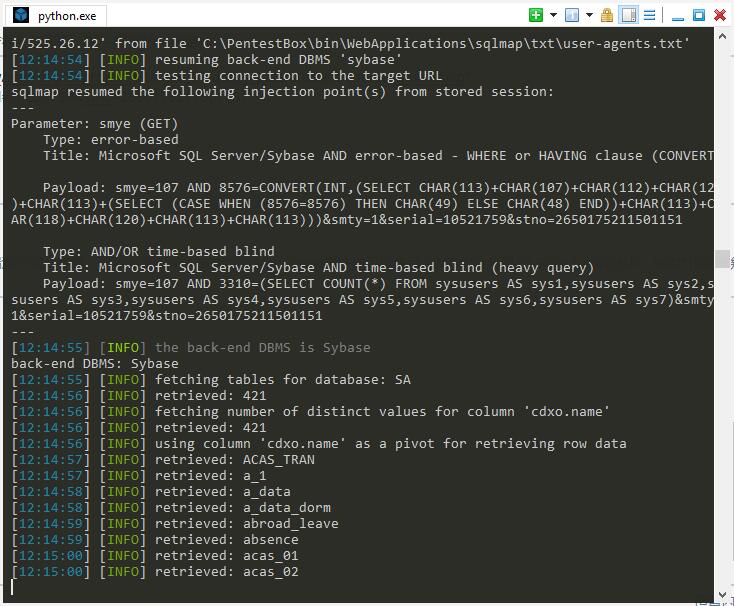The width and height of the screenshot is (734, 606).
Task: Toggle the console lock padlock icon
Action: 607,15
